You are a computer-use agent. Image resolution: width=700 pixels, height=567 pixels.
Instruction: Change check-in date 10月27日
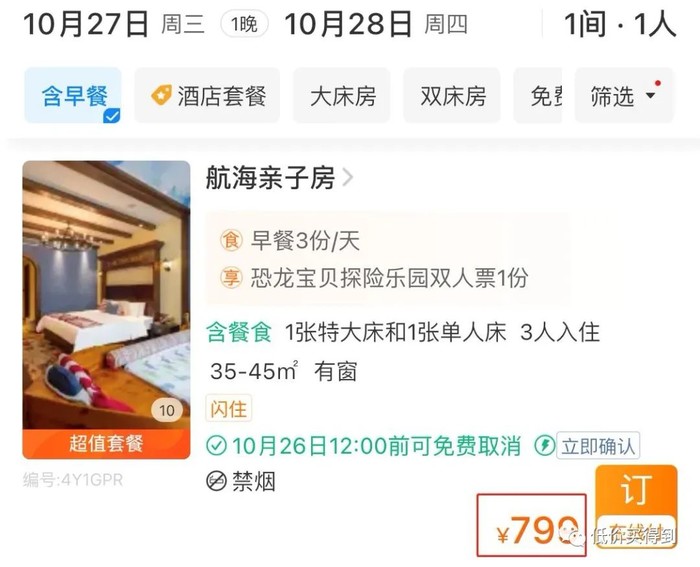coord(86,24)
